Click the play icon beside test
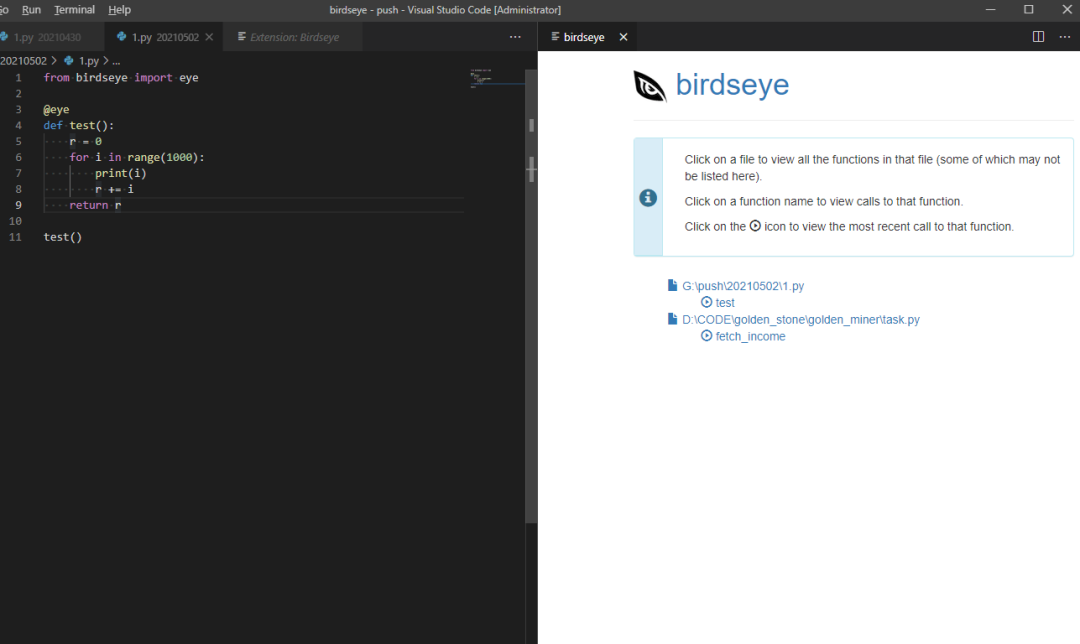 [x=707, y=302]
